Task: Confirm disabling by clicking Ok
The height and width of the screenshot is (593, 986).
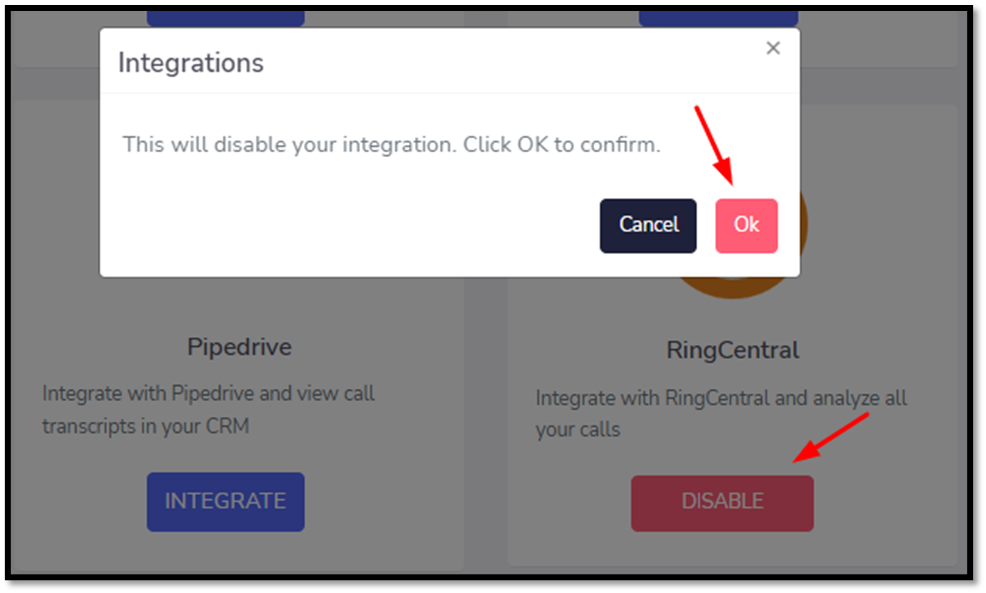Action: (x=746, y=226)
